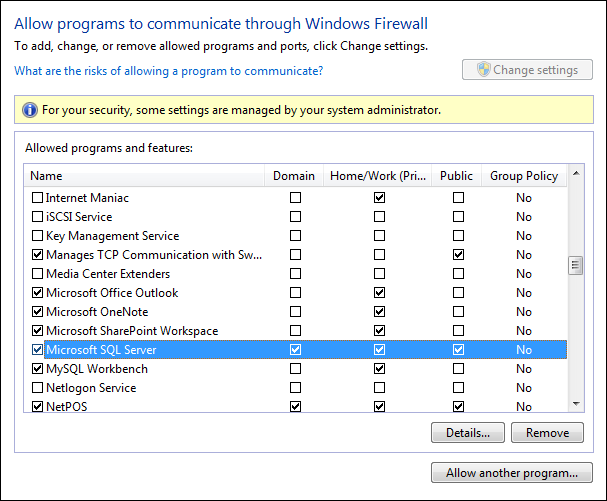Uncheck Public checkbox for NetPOS
Screen dimensions: 607x501
pos(458,406)
